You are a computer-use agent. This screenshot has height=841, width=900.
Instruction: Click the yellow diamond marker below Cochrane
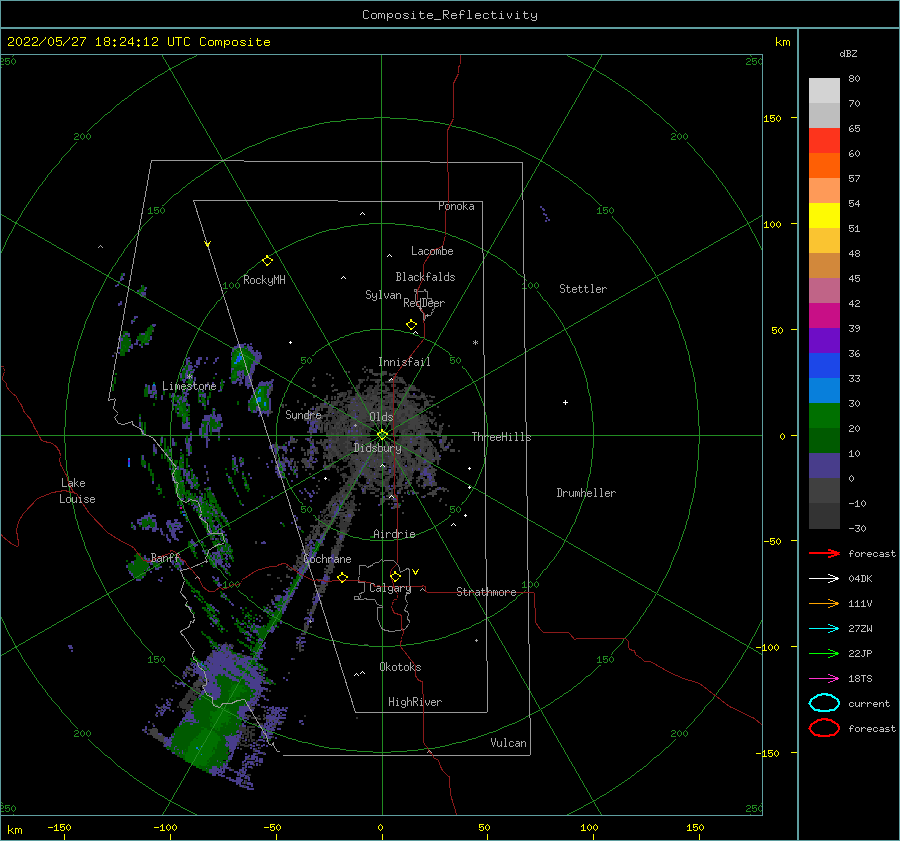click(x=343, y=577)
